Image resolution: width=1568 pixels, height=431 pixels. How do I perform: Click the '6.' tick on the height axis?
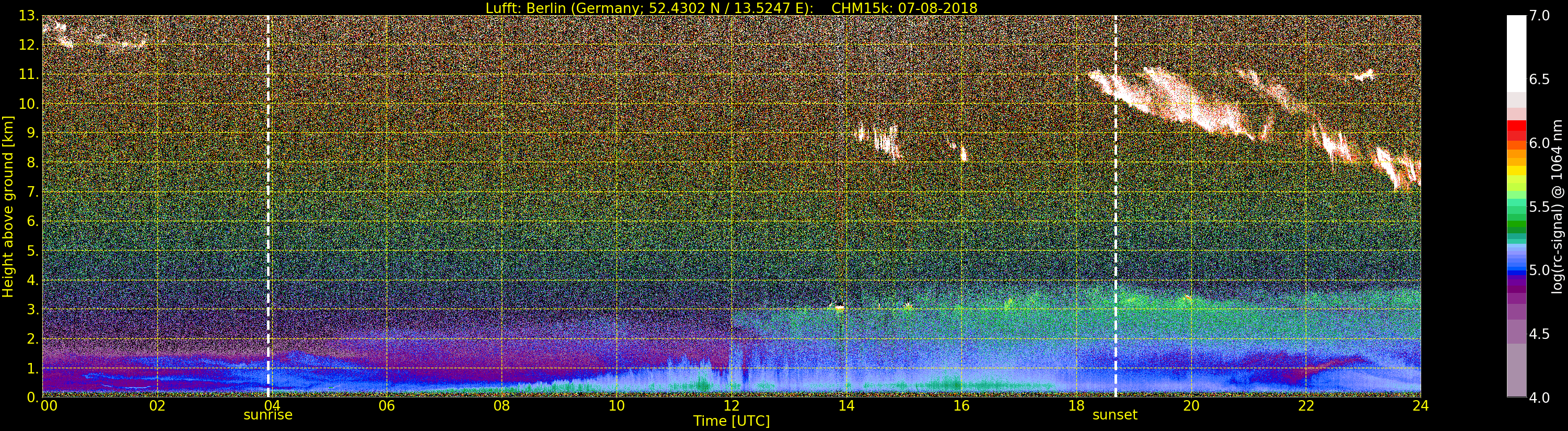click(33, 221)
